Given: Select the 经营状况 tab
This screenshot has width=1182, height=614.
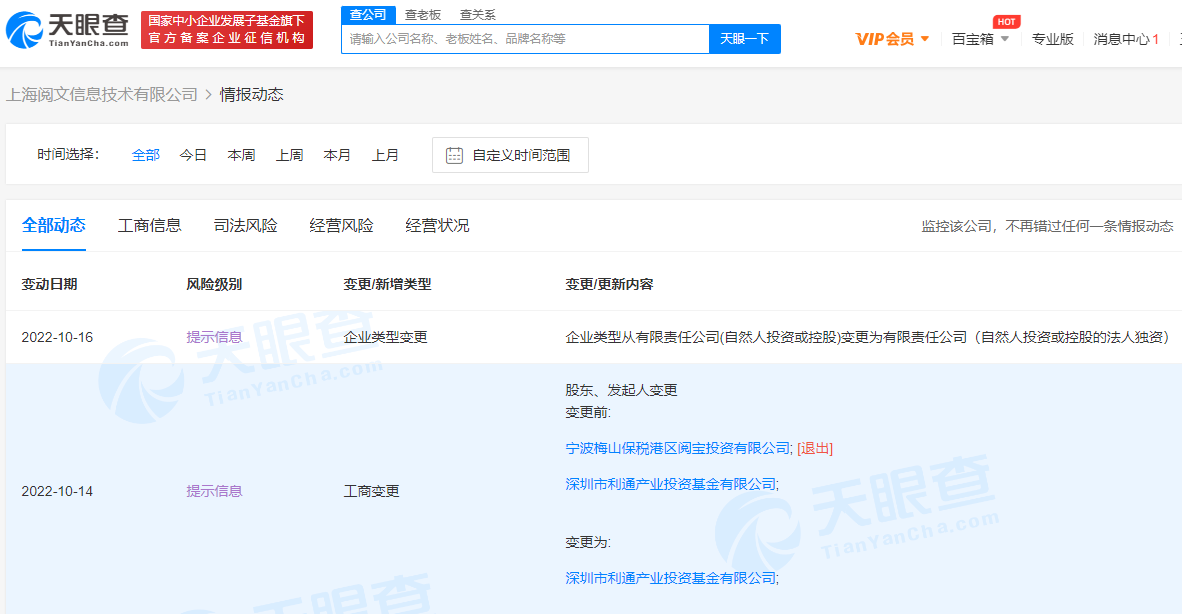Looking at the screenshot, I should point(437,226).
